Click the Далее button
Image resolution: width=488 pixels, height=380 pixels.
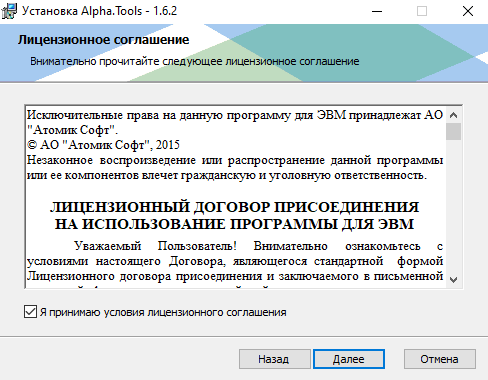pos(349,359)
